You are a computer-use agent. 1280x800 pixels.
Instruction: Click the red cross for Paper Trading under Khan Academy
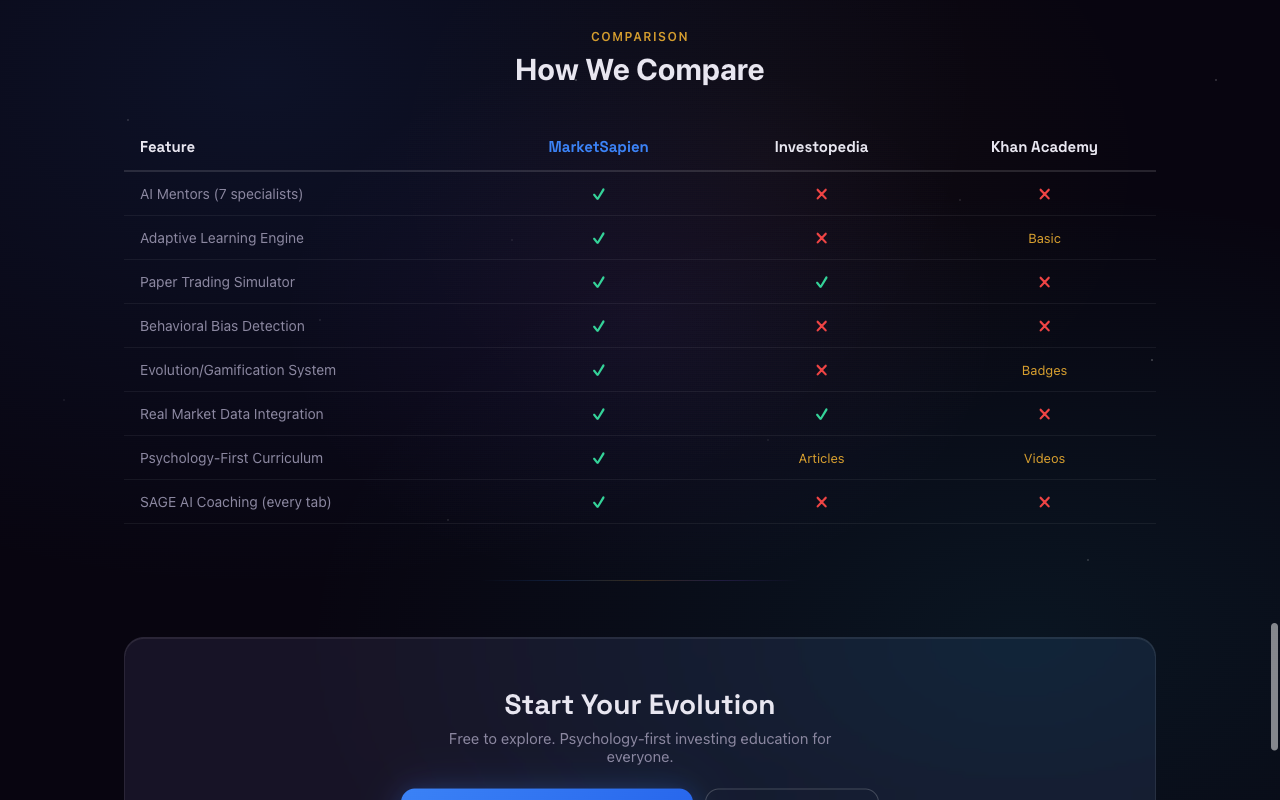click(x=1044, y=282)
